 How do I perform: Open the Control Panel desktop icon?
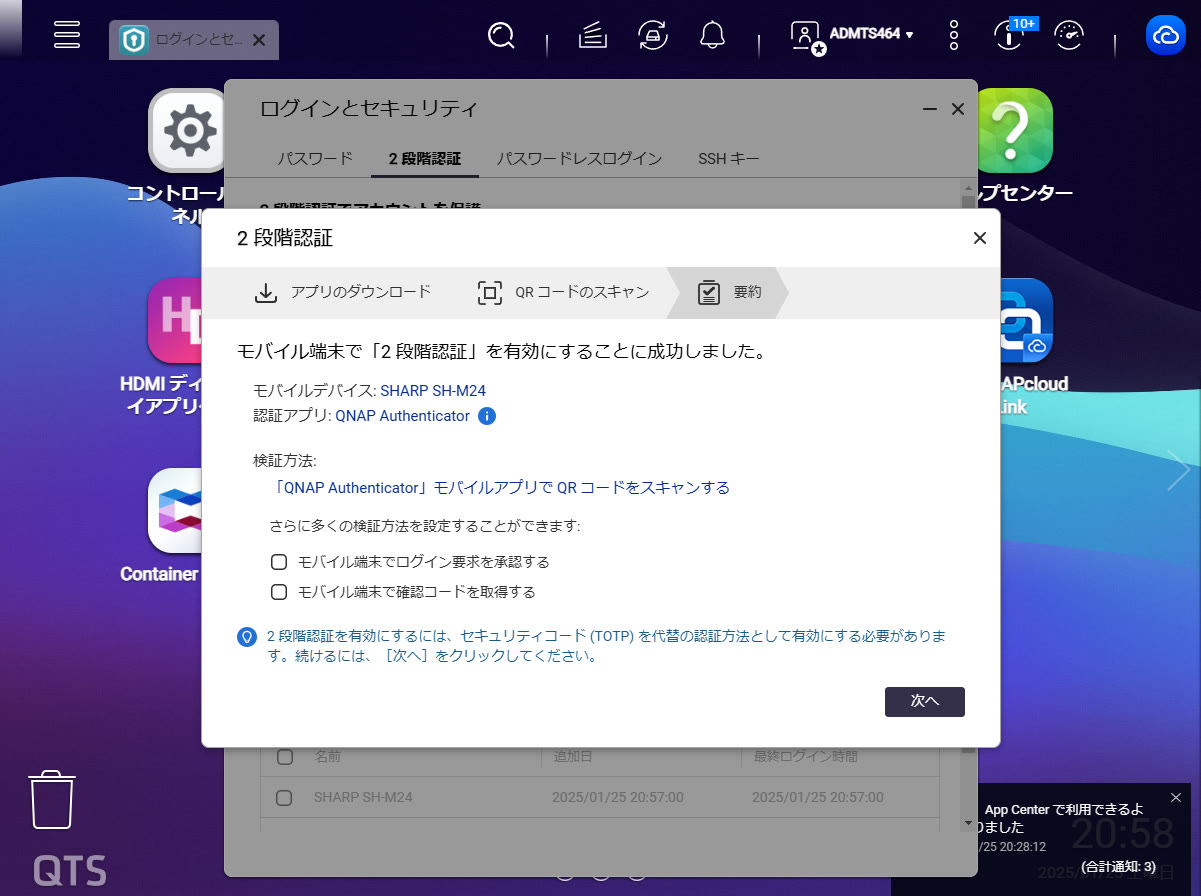[188, 130]
